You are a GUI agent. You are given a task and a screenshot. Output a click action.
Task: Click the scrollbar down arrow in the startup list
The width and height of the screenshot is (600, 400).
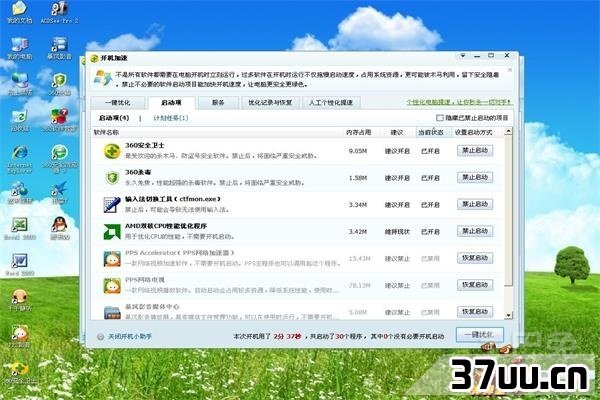click(508, 315)
